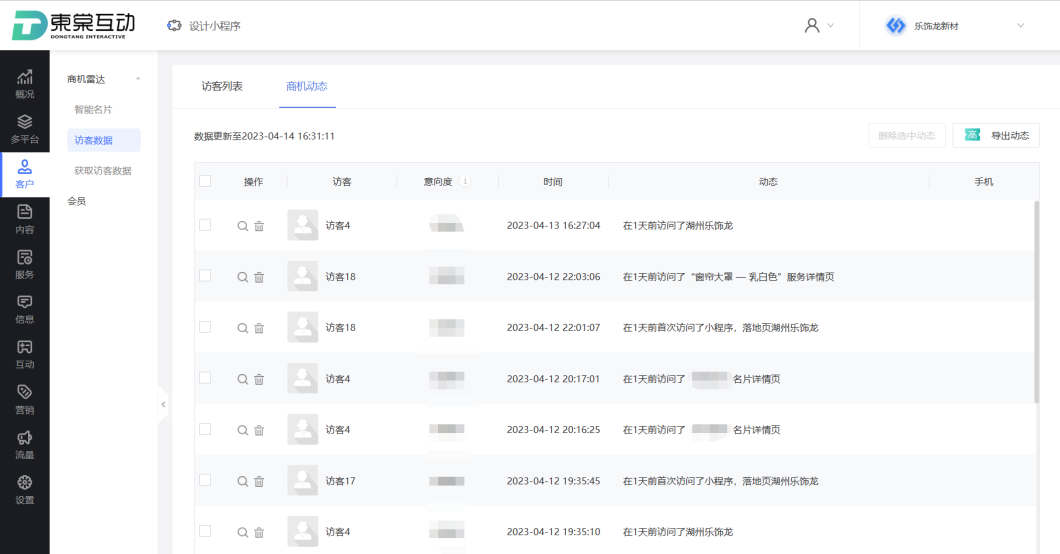Click the 2023-04-12 19:35:45 time cell

554,481
